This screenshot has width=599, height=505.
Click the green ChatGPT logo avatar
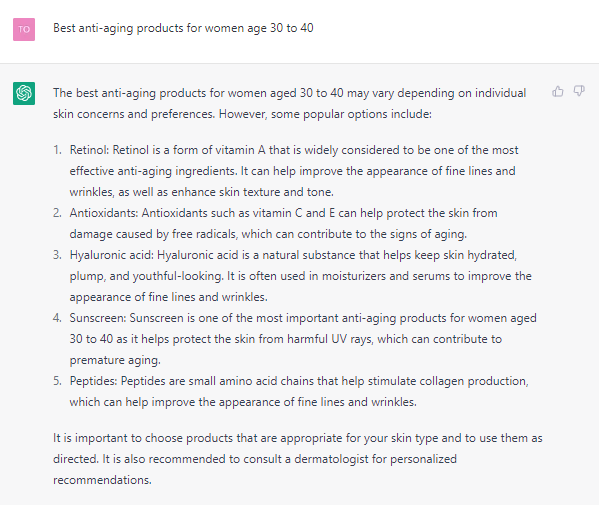pos(24,93)
